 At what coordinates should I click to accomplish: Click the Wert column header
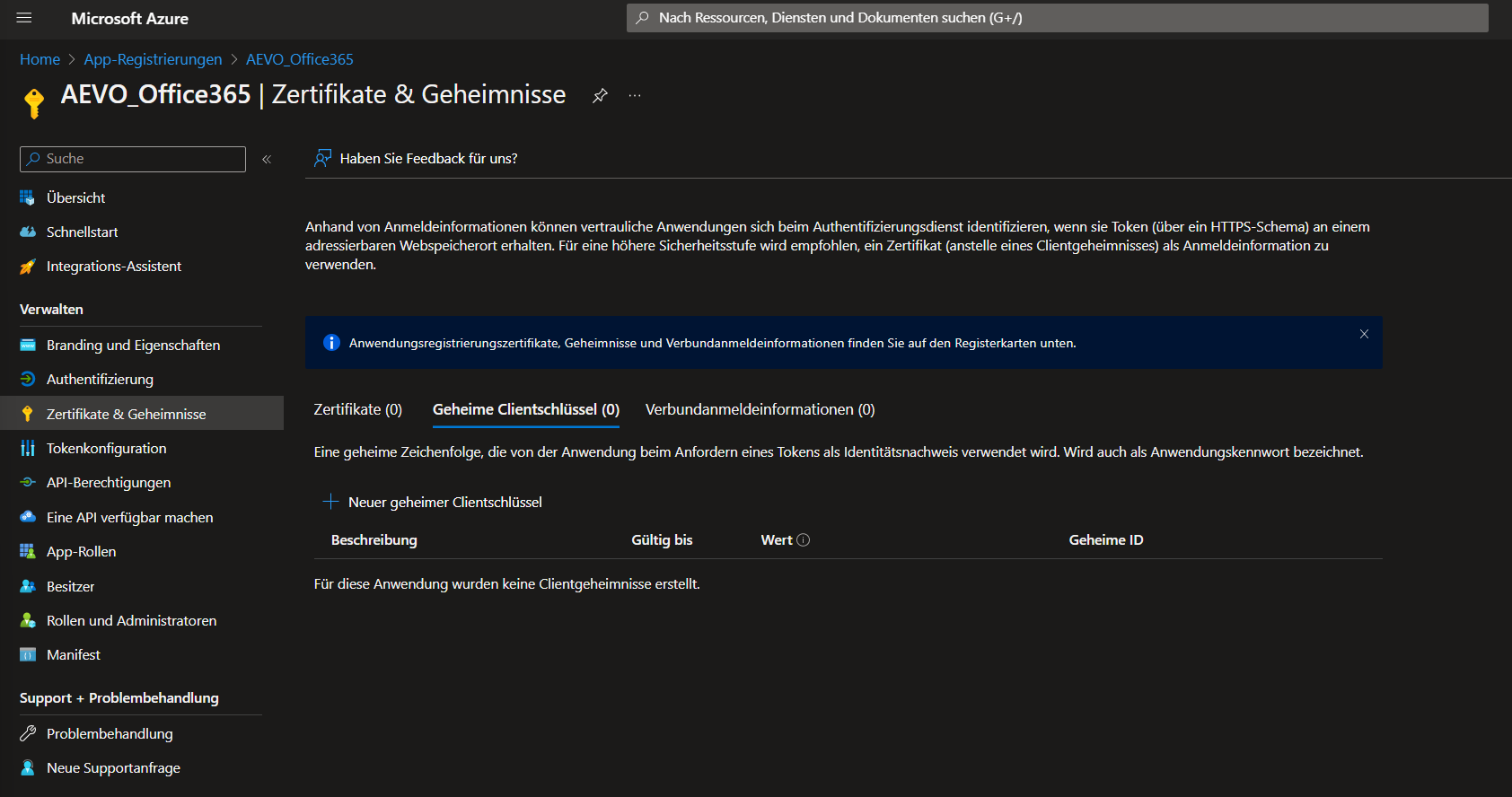point(777,540)
